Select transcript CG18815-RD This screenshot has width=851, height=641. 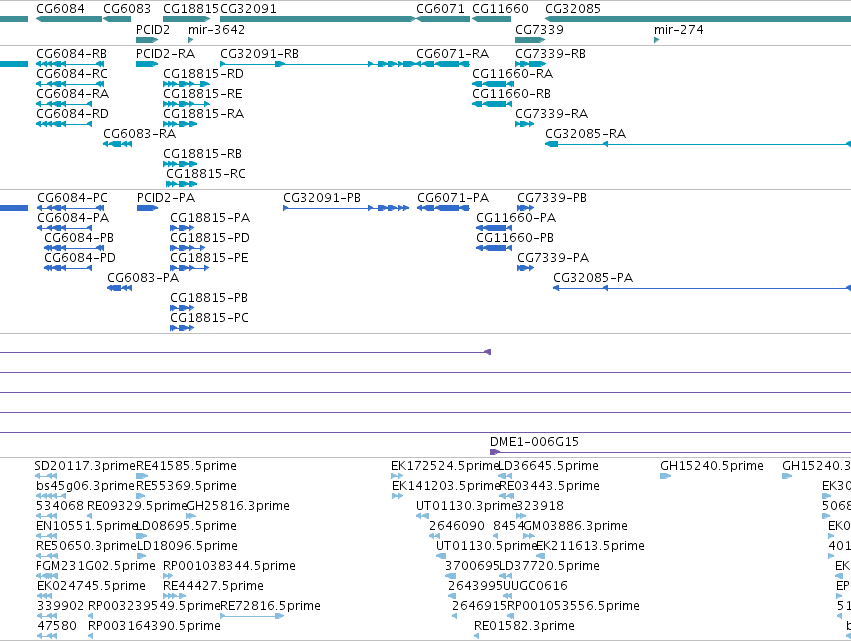pyautogui.click(x=203, y=74)
